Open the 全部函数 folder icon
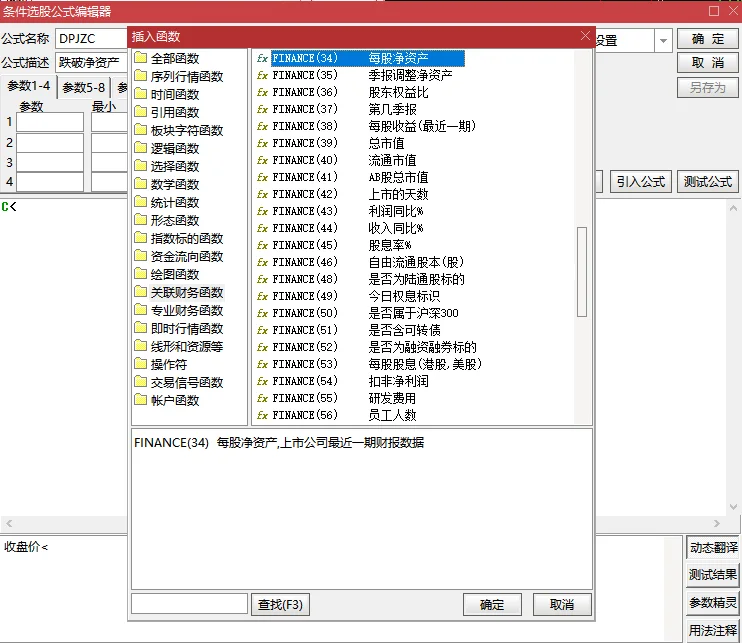Screen dimensions: 742x643 (141, 58)
